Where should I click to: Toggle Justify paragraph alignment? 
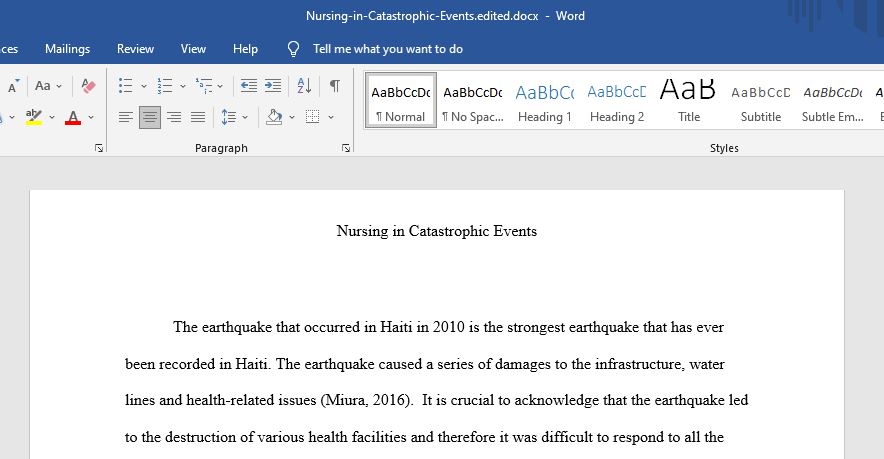point(198,117)
